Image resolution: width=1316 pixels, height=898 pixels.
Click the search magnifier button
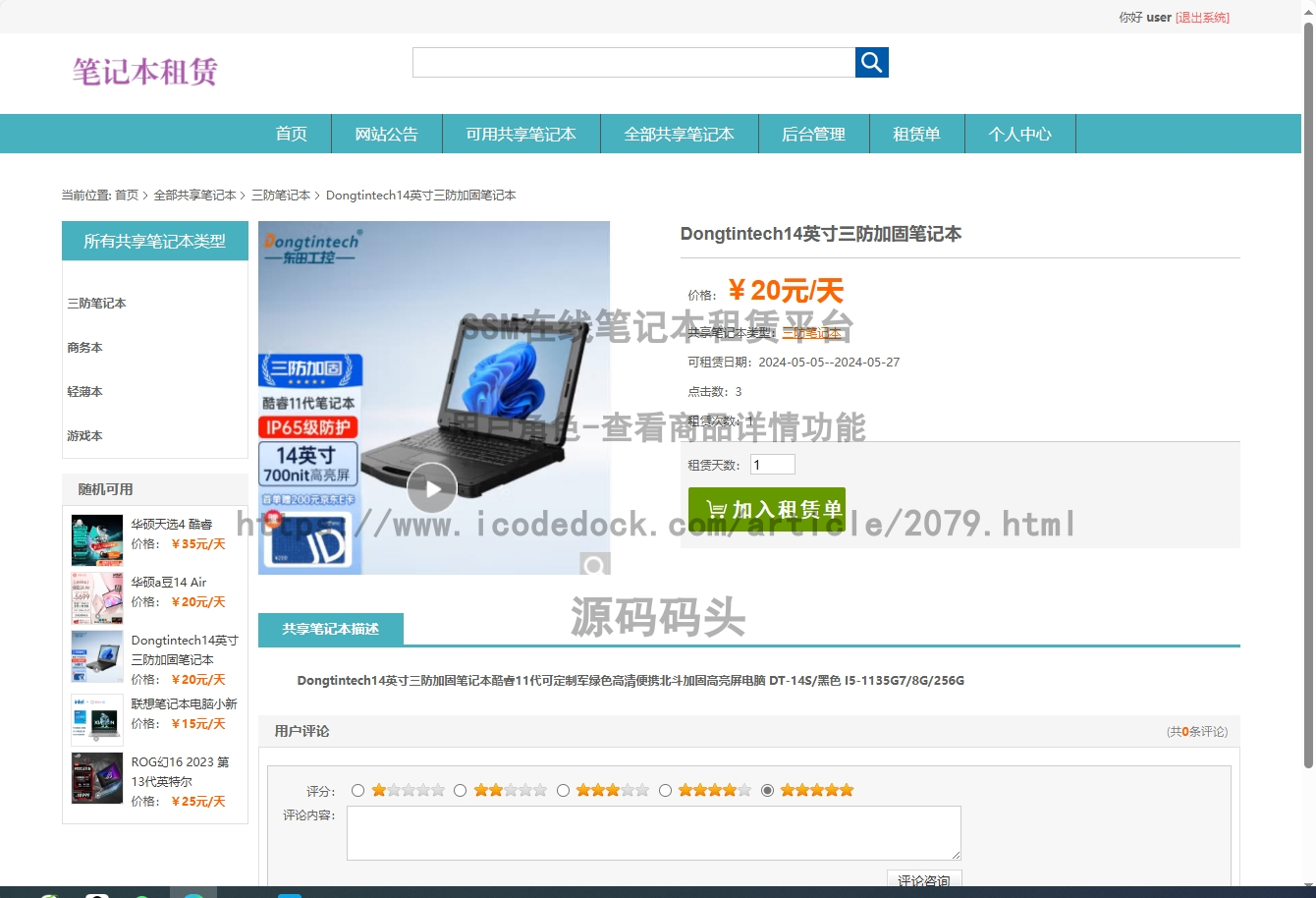(x=871, y=63)
